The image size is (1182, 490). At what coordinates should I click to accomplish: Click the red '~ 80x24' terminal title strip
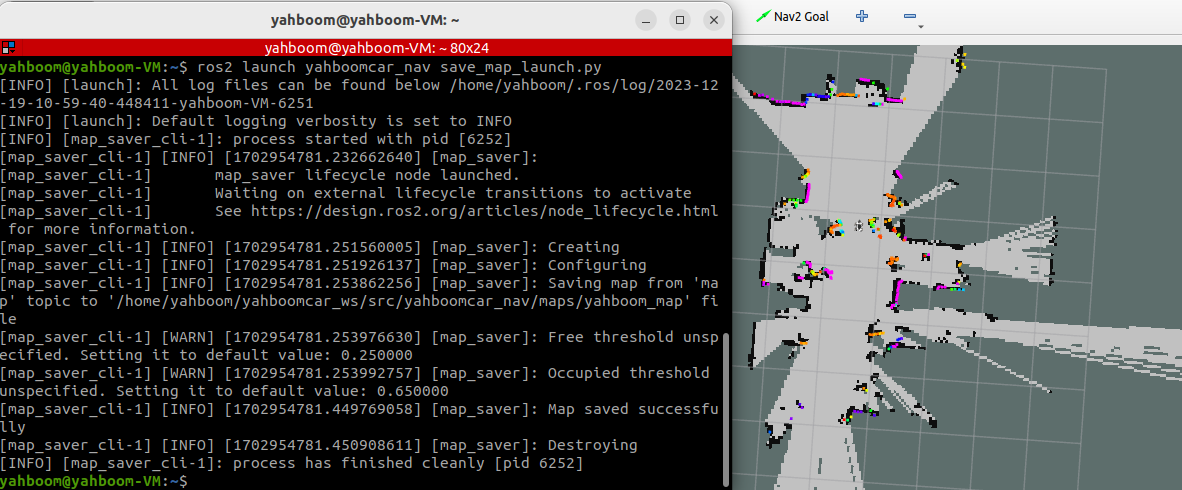coord(366,47)
